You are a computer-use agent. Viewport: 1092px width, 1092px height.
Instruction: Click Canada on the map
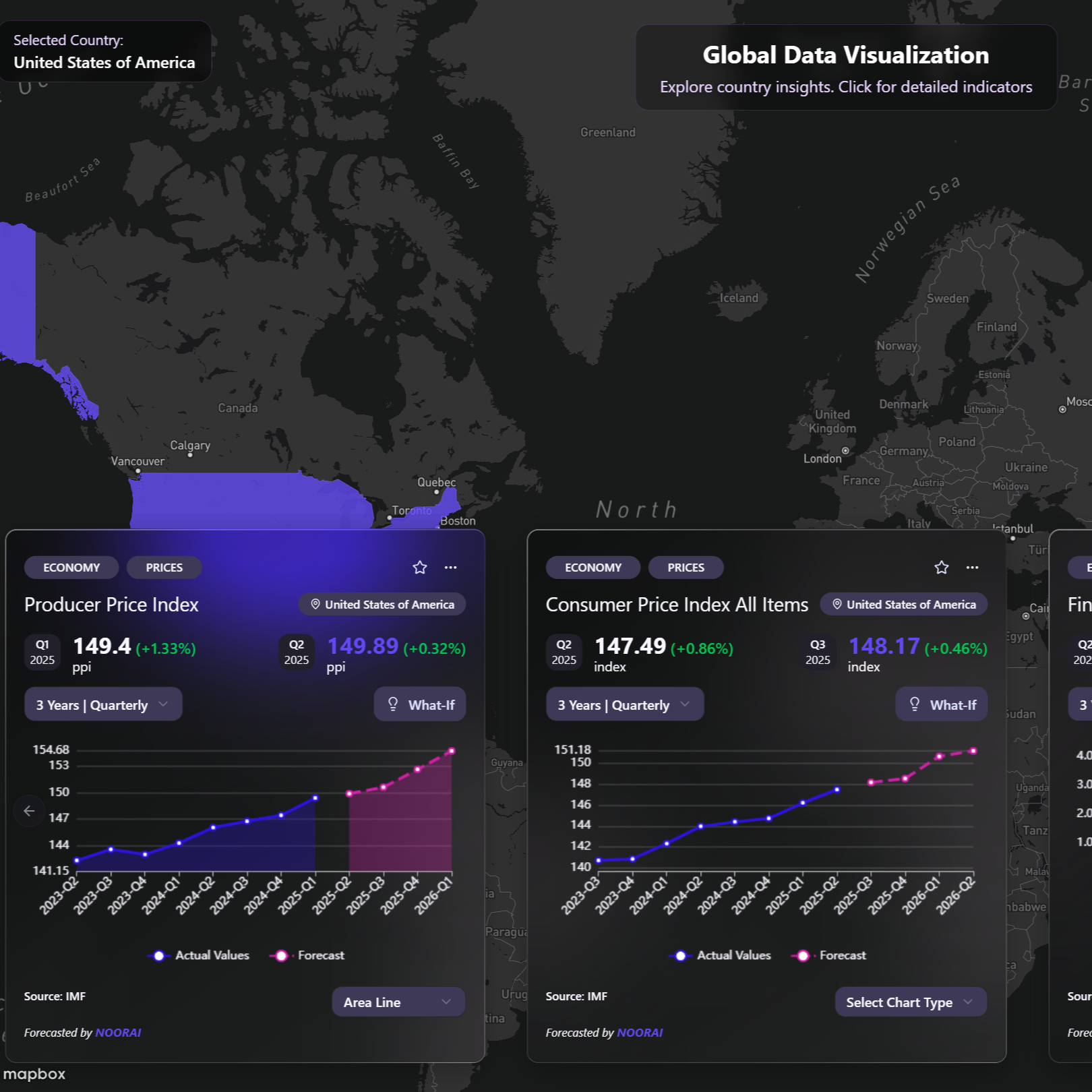coord(238,408)
